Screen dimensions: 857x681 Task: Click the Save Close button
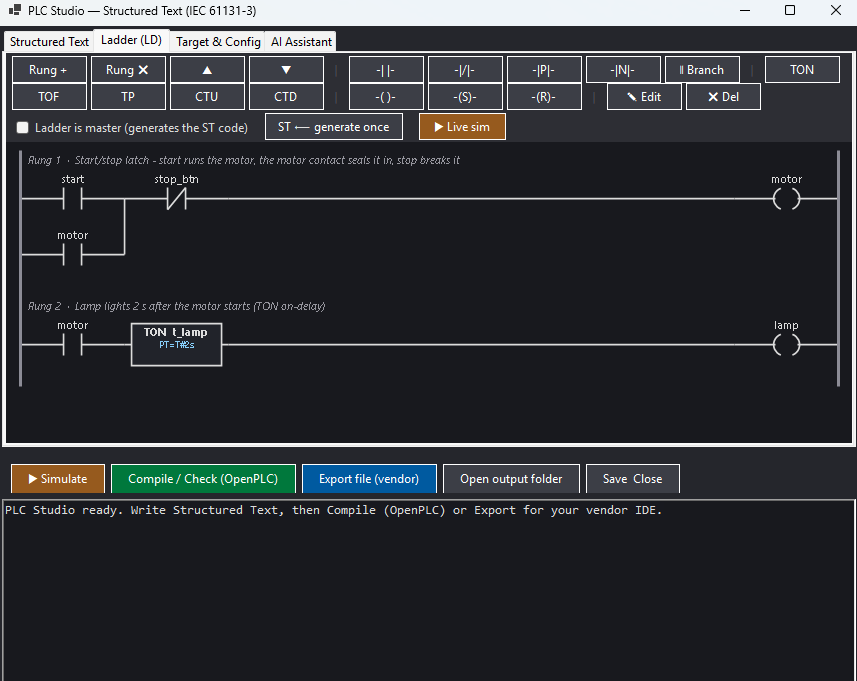click(x=633, y=479)
